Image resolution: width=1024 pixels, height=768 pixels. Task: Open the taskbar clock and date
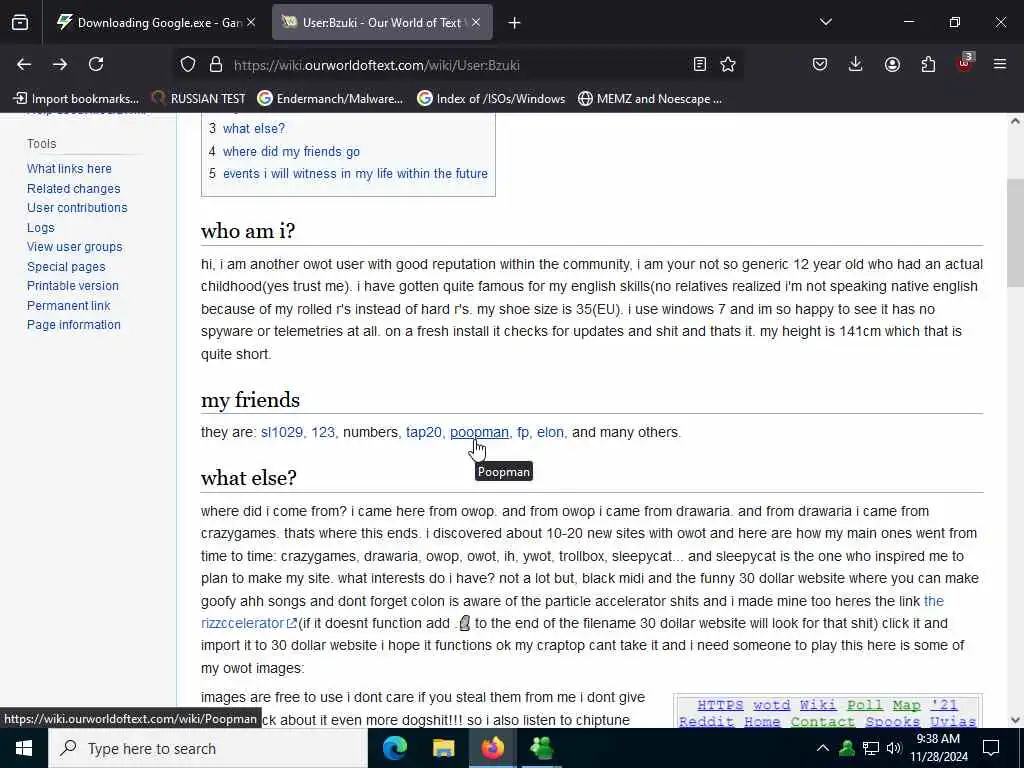939,748
